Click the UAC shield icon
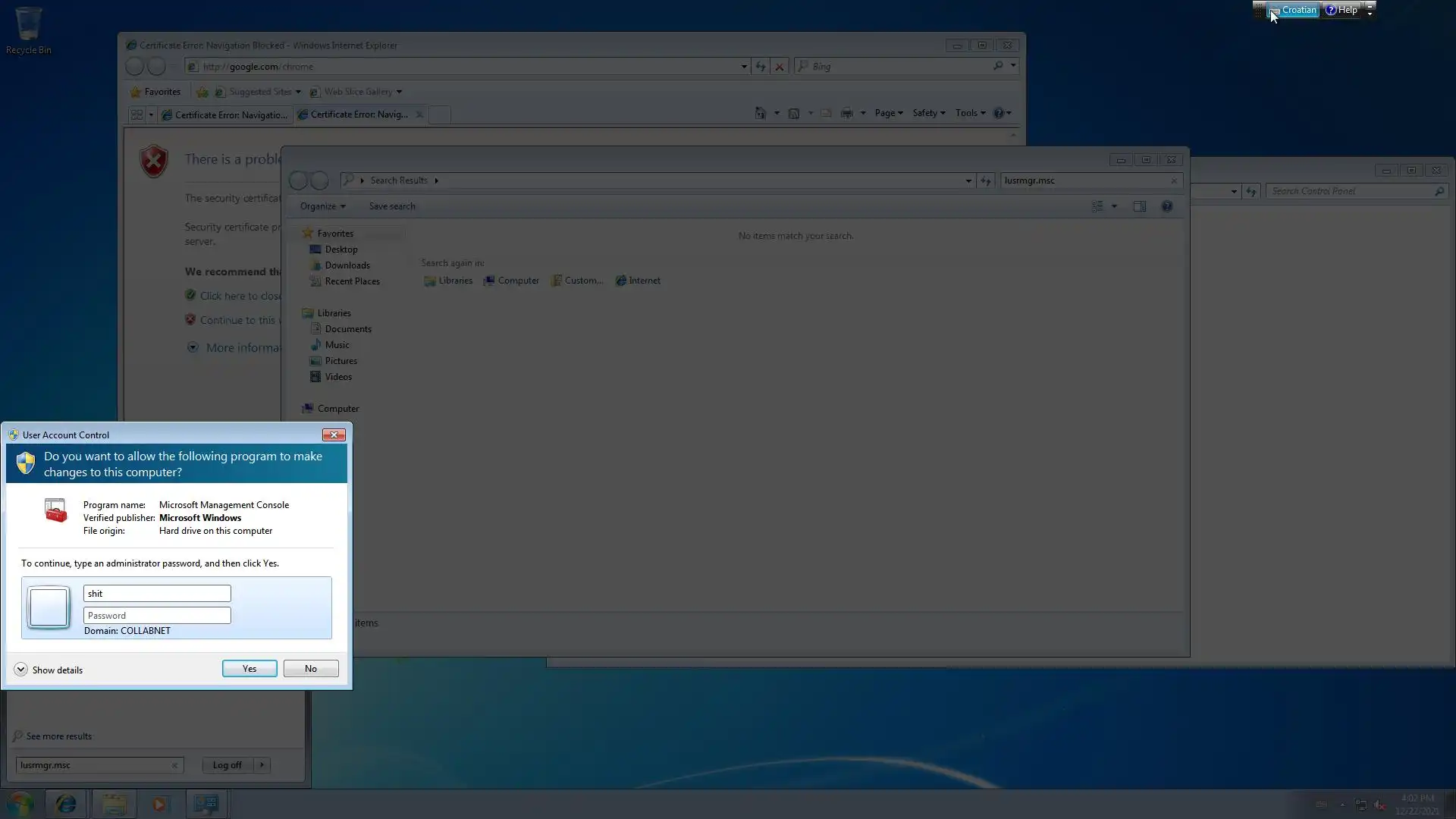This screenshot has width=1456, height=819. pos(26,463)
